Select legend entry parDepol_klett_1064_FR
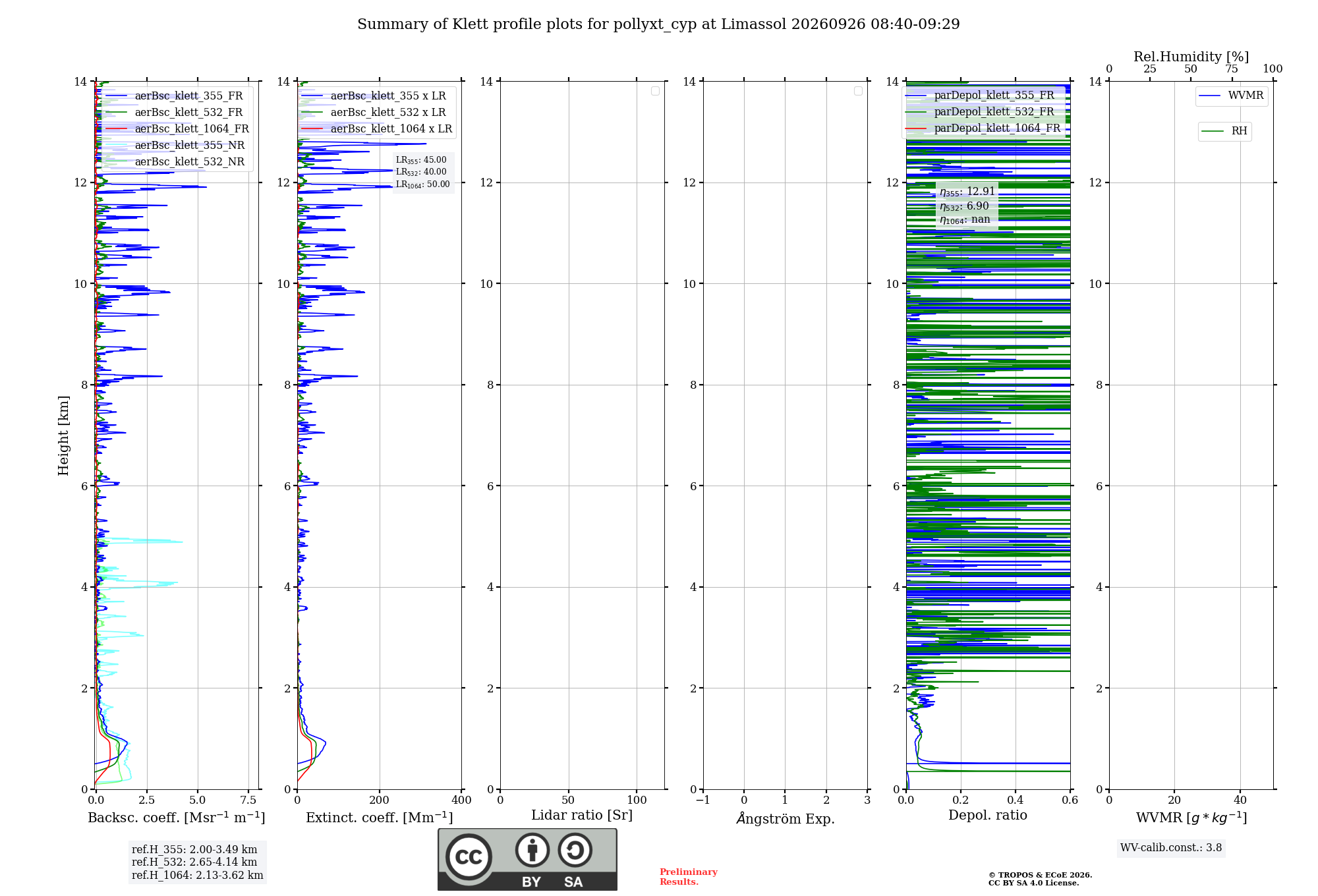 pyautogui.click(x=983, y=128)
